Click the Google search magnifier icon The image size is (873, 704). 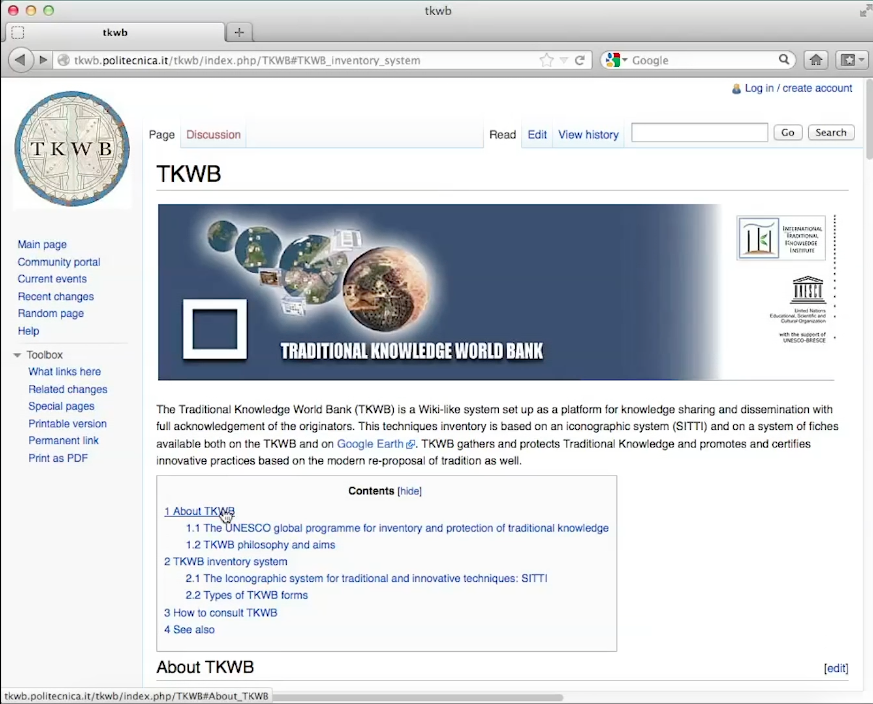pos(785,60)
